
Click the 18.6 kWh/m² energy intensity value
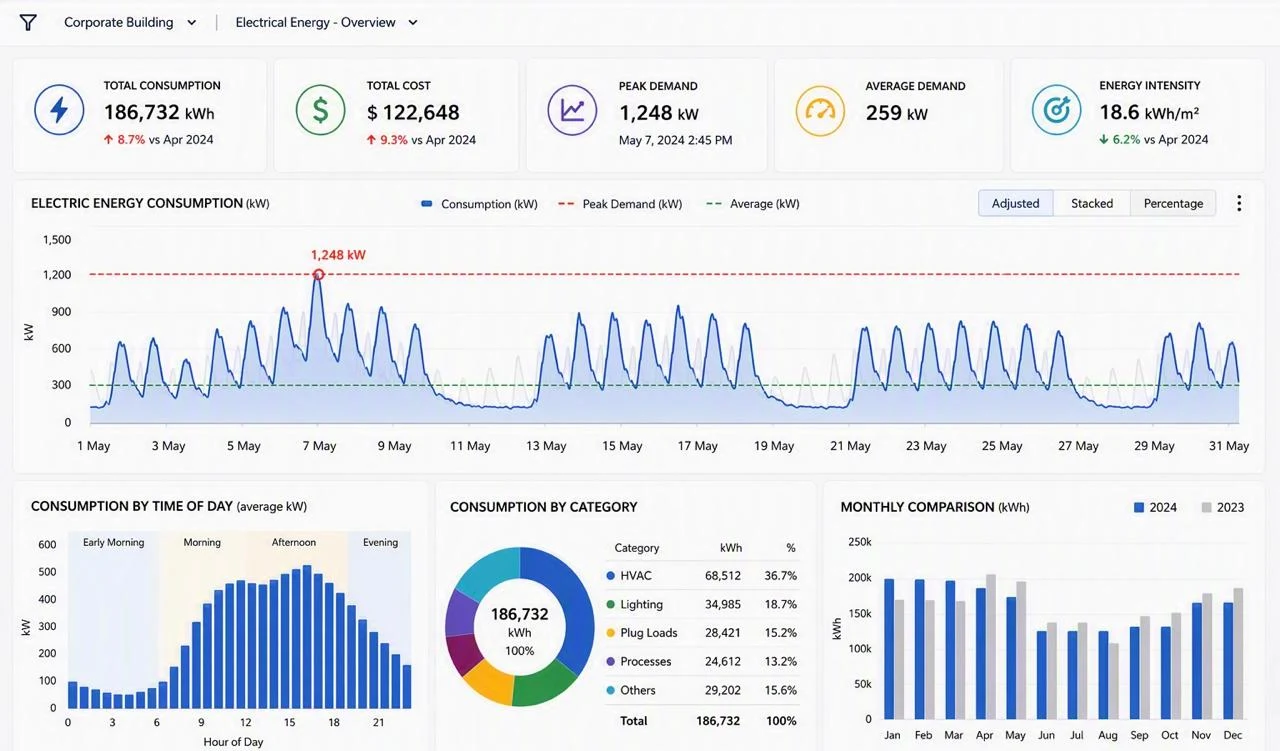(x=1149, y=113)
